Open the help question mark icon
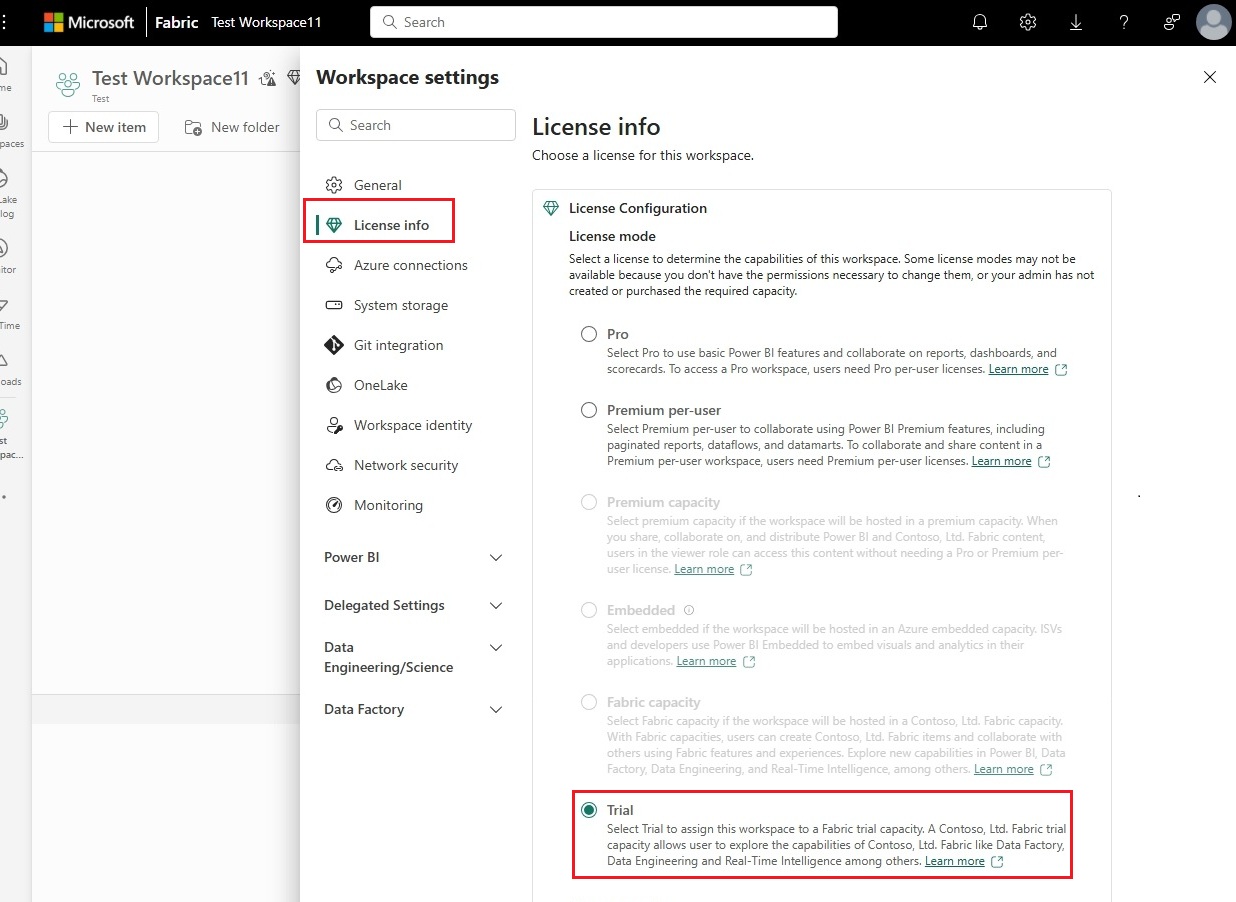The height and width of the screenshot is (902, 1236). (1124, 22)
